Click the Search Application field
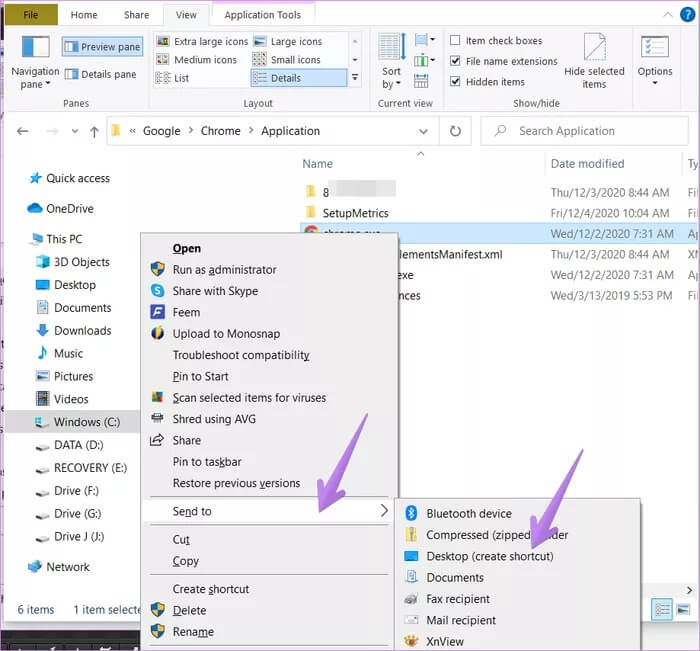The height and width of the screenshot is (651, 700). coord(585,131)
